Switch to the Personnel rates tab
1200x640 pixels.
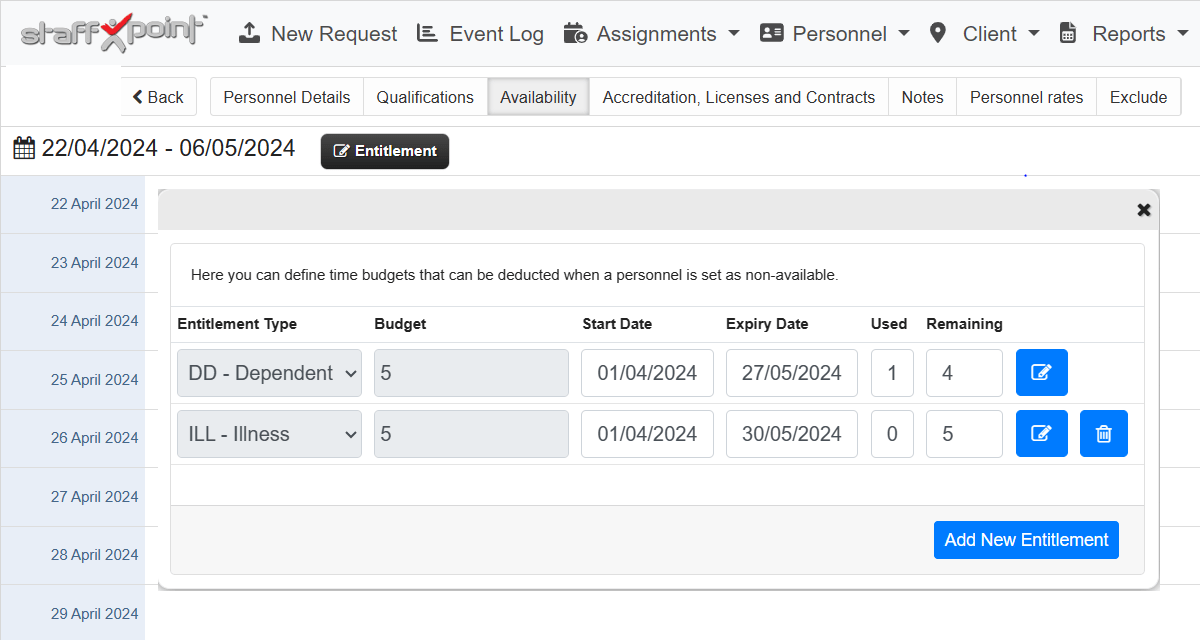tap(1026, 97)
